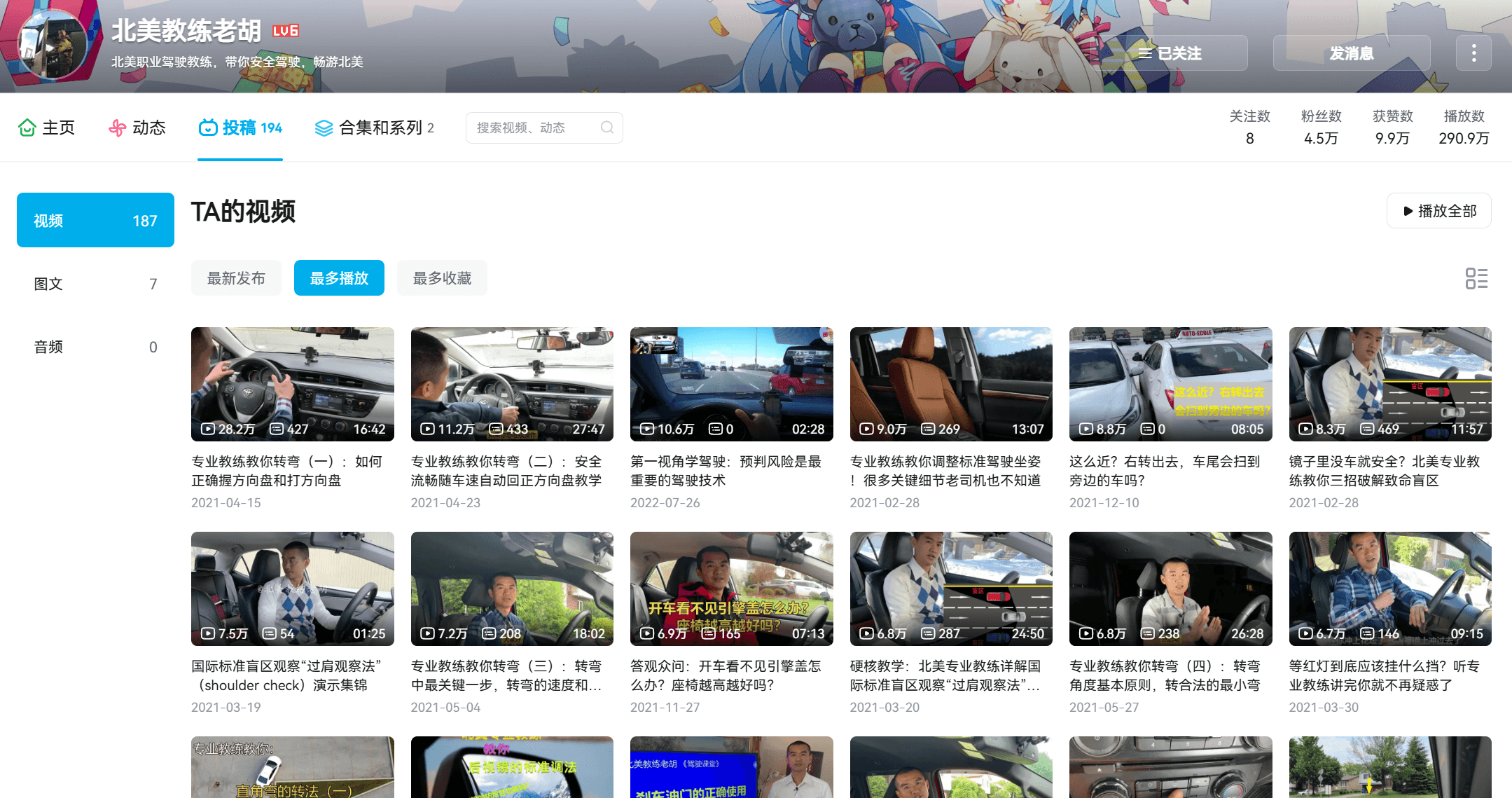Open title 第一视角学驾驶
The height and width of the screenshot is (798, 1512).
726,471
